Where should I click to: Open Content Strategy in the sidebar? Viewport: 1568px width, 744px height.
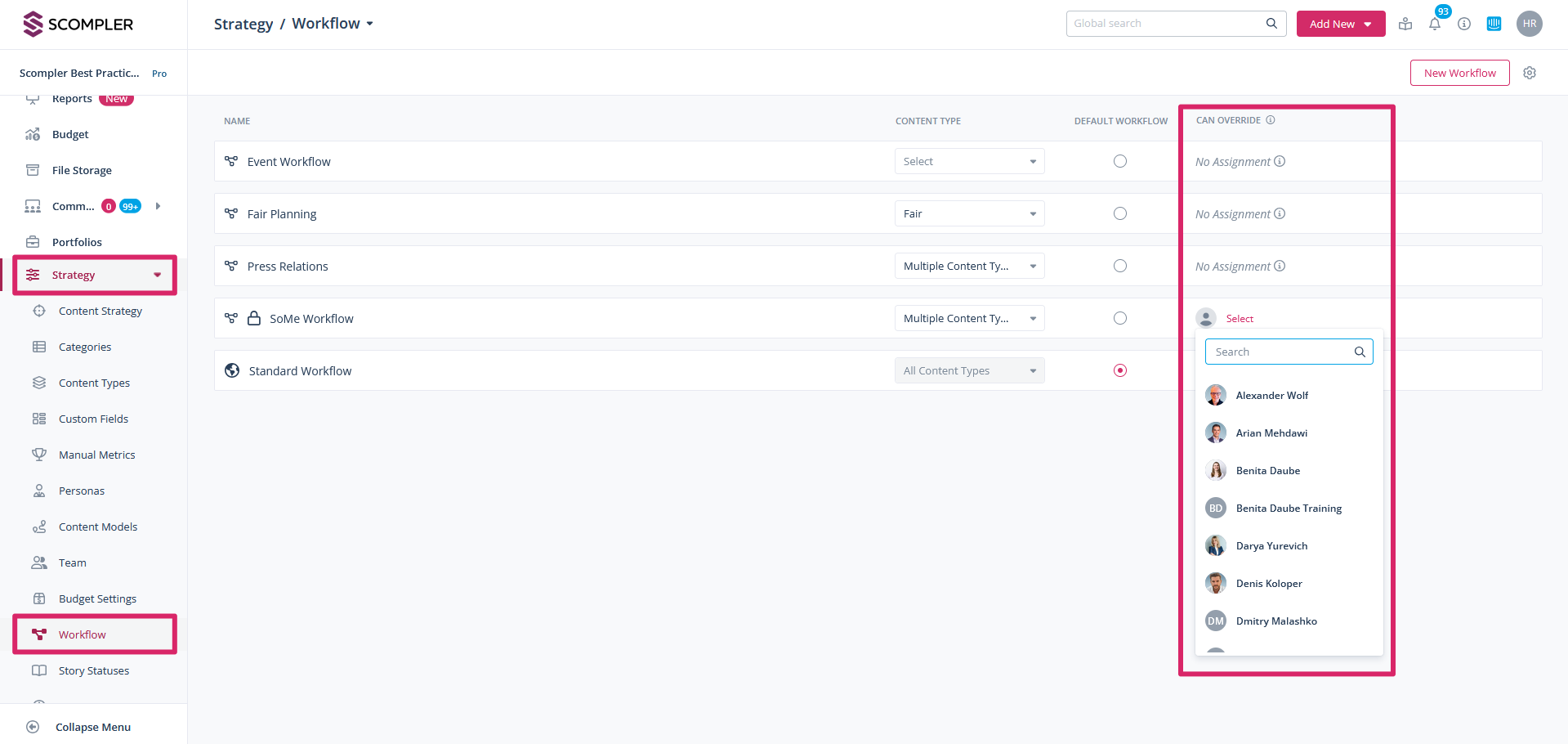coord(101,311)
